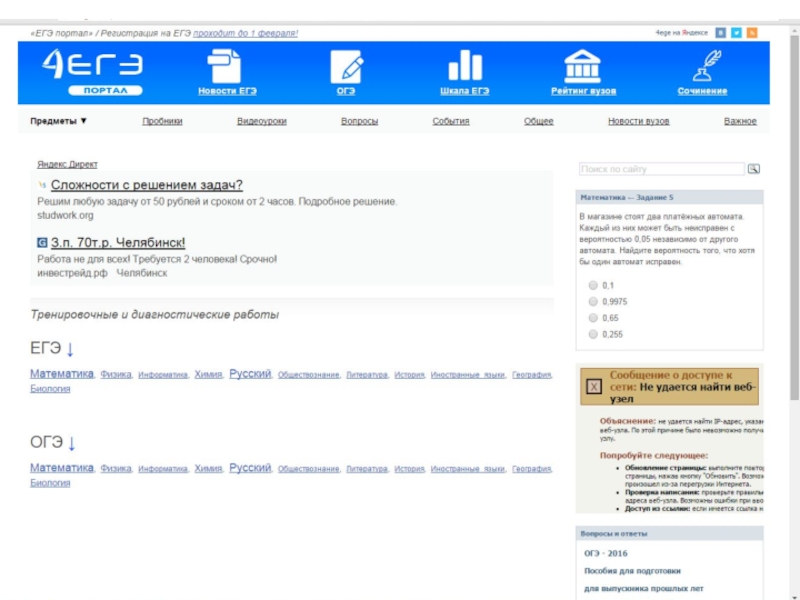Screen dimensions: 800x600
Task: Click the Шкала ЕГЭ bar chart icon
Action: (x=465, y=66)
